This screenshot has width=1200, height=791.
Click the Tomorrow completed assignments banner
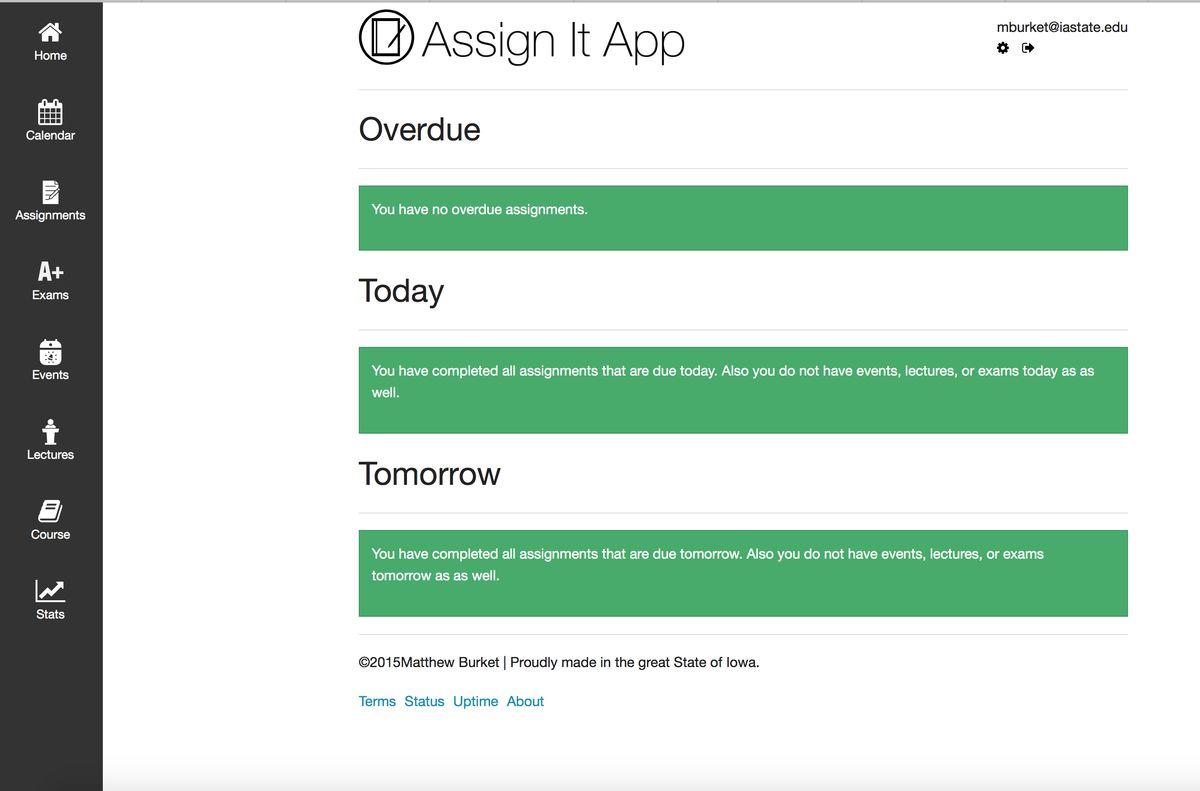[742, 572]
